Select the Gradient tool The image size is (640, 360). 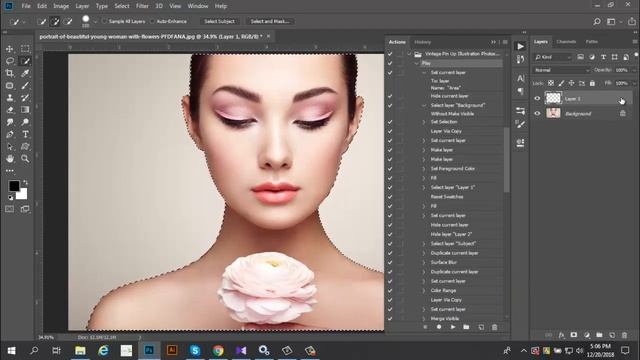click(25, 110)
